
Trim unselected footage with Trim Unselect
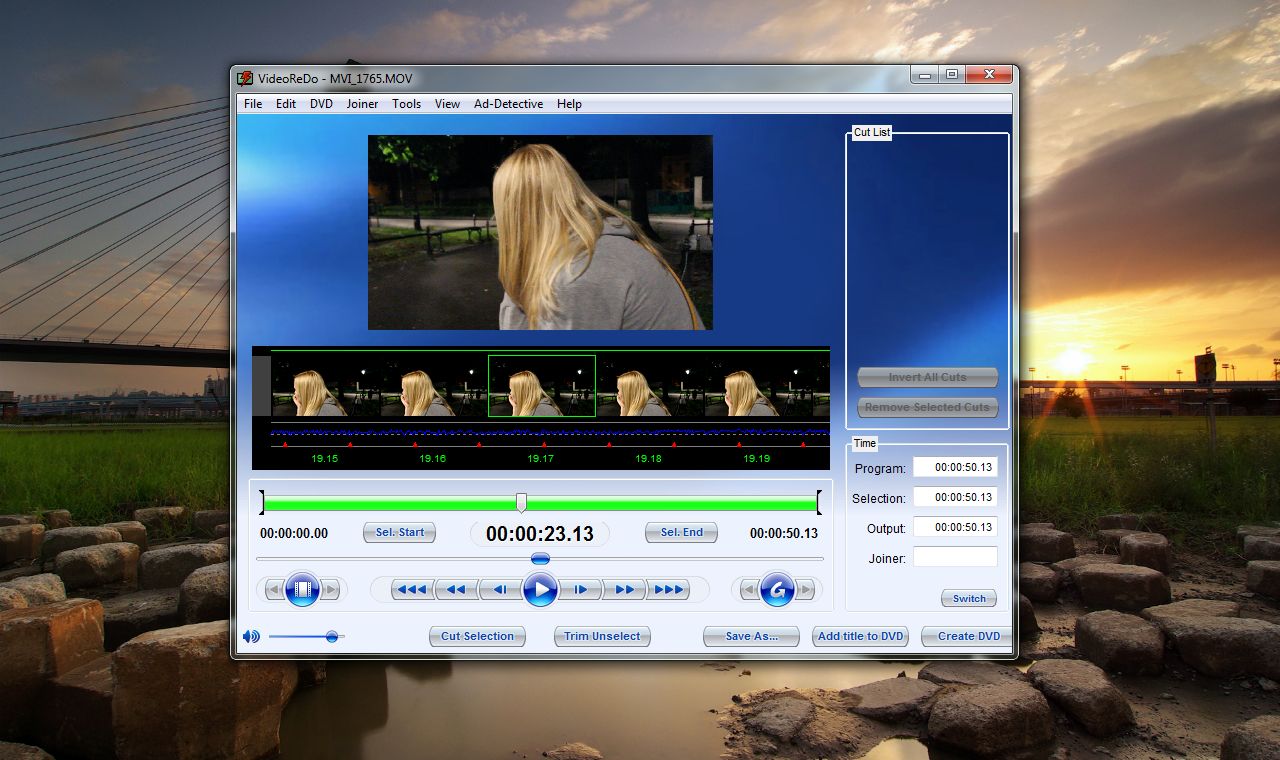tap(602, 636)
